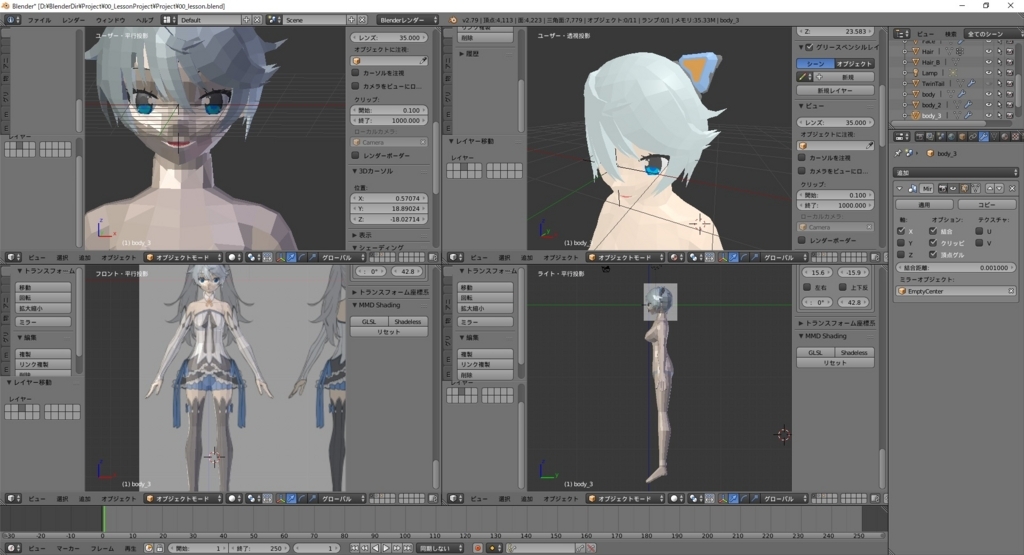Open the Outliner editor type icon
The height and width of the screenshot is (555, 1024).
(x=902, y=34)
